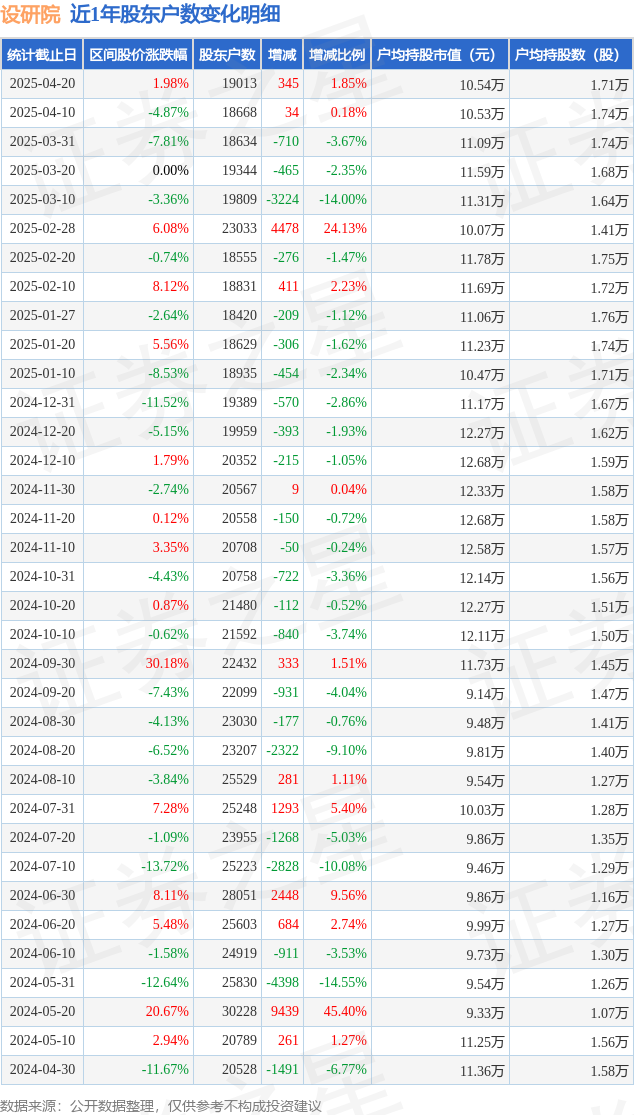Screen dimensions: 634x1115
Task: Select the 2024-05-20 date row
Action: 317,1012
